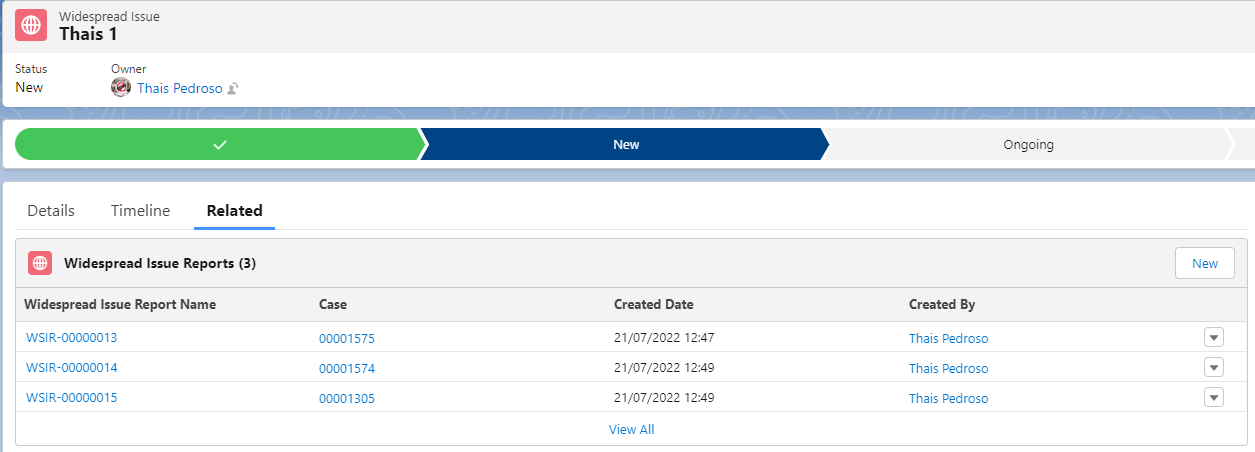Click Thais Pedroso owner avatar
Screen dimensions: 1255x452
click(121, 88)
